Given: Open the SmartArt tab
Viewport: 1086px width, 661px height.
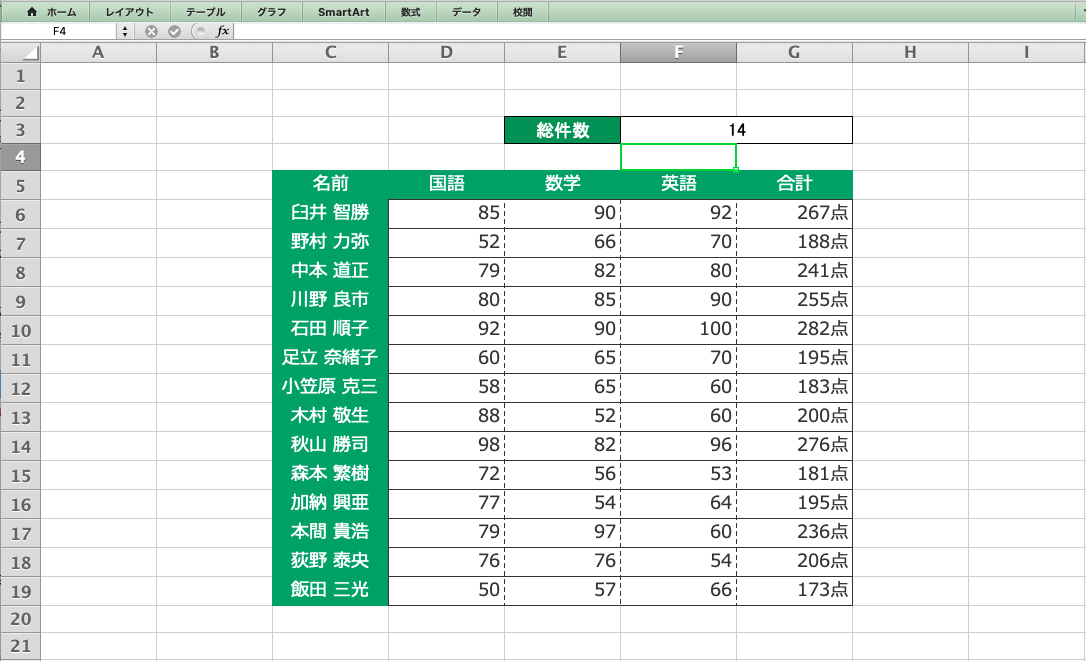Looking at the screenshot, I should click(344, 12).
